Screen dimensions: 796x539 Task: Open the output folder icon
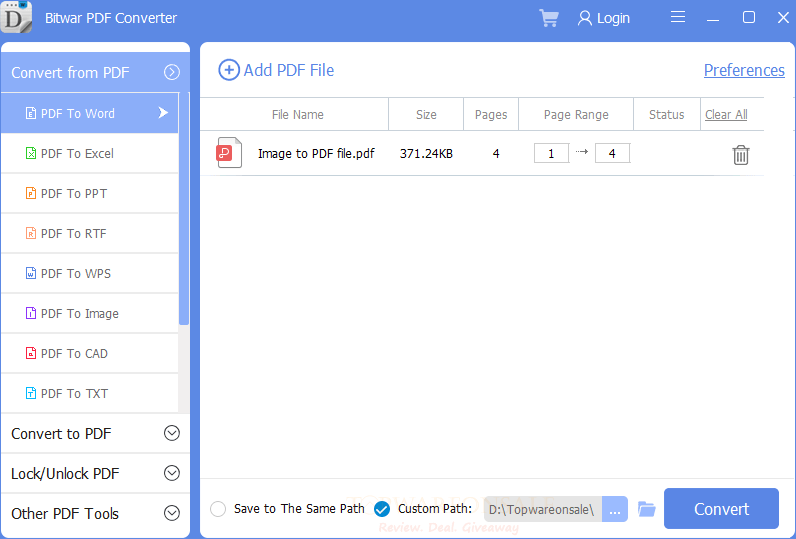(x=646, y=509)
